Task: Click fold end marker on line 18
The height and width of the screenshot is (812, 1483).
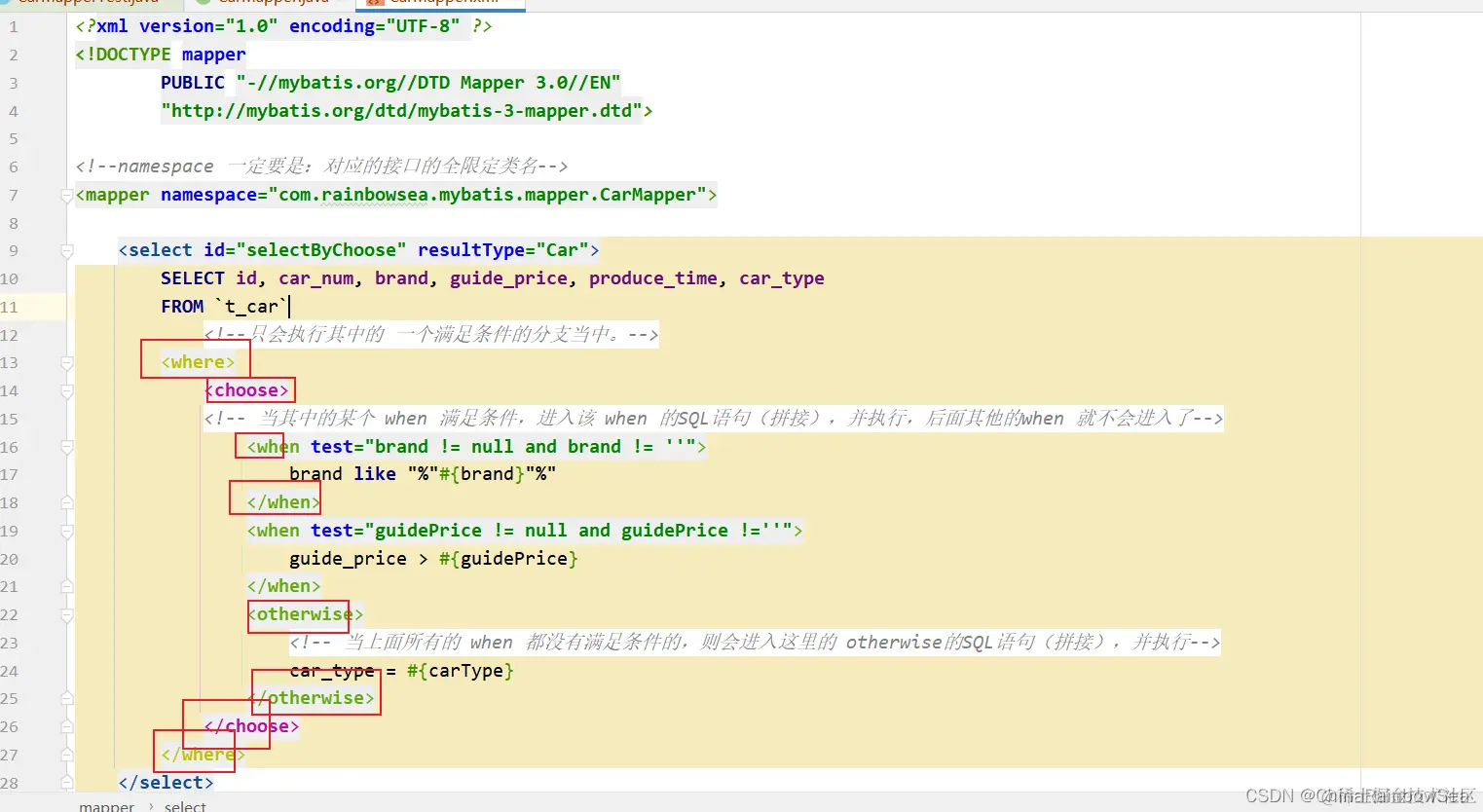Action: (x=67, y=502)
